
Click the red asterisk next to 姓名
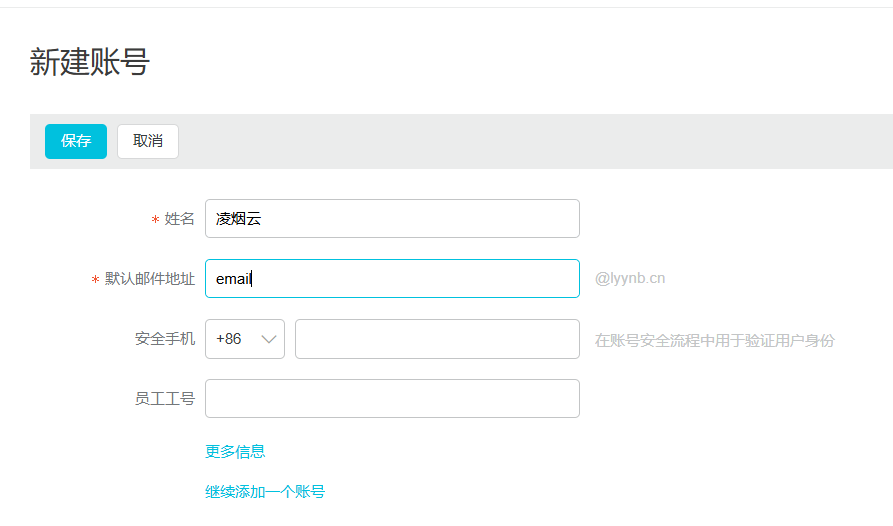click(x=155, y=220)
